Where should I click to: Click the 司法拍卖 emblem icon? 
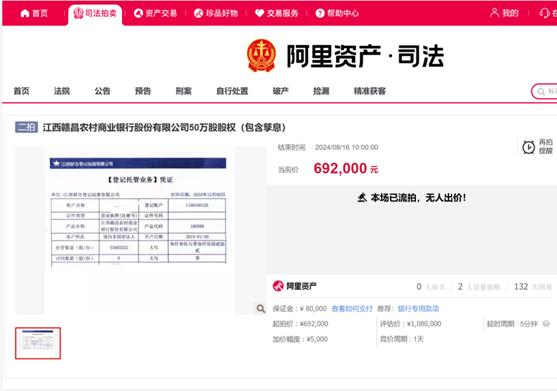tap(78, 13)
